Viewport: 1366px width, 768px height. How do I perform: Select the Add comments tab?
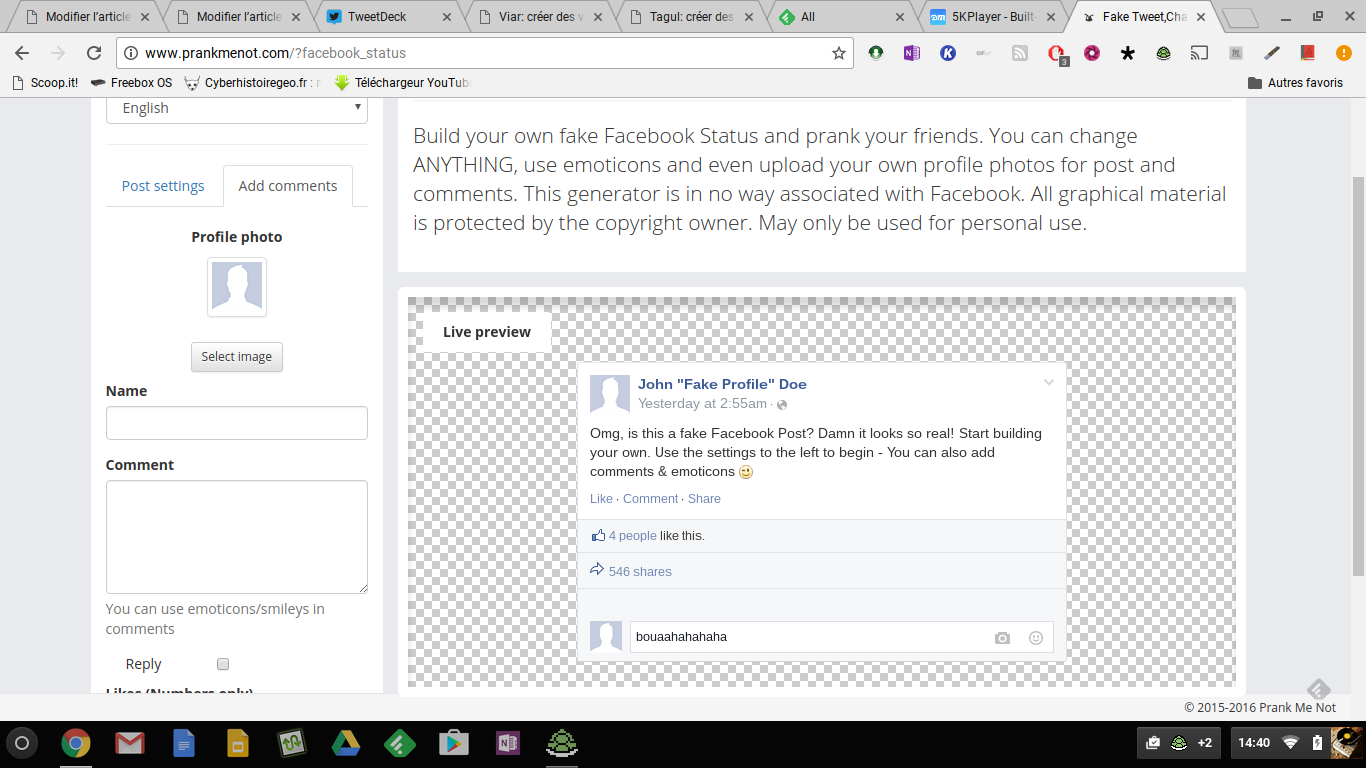tap(288, 186)
